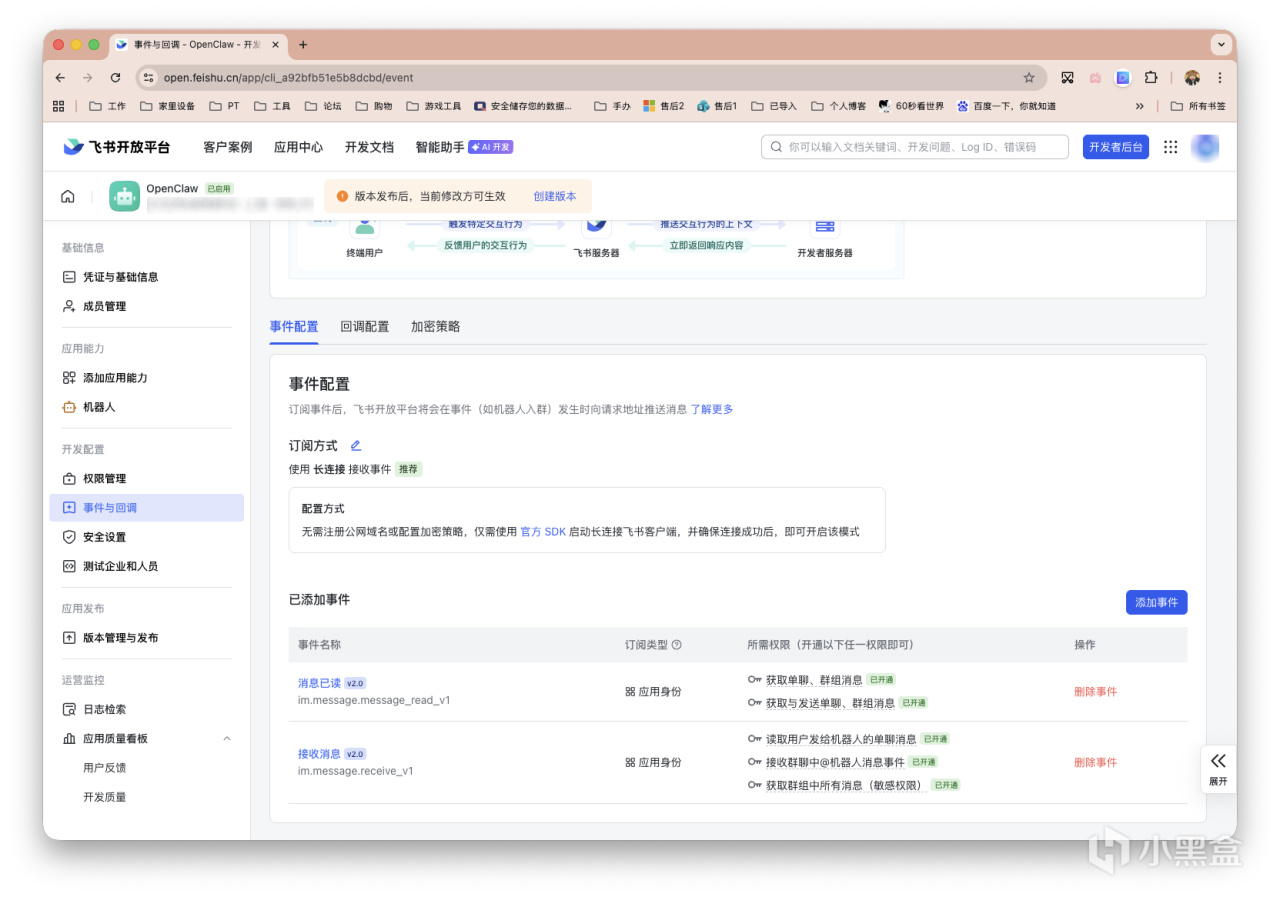Open 用户反馈 under 应用质量看板
The height and width of the screenshot is (897, 1280).
[x=104, y=768]
